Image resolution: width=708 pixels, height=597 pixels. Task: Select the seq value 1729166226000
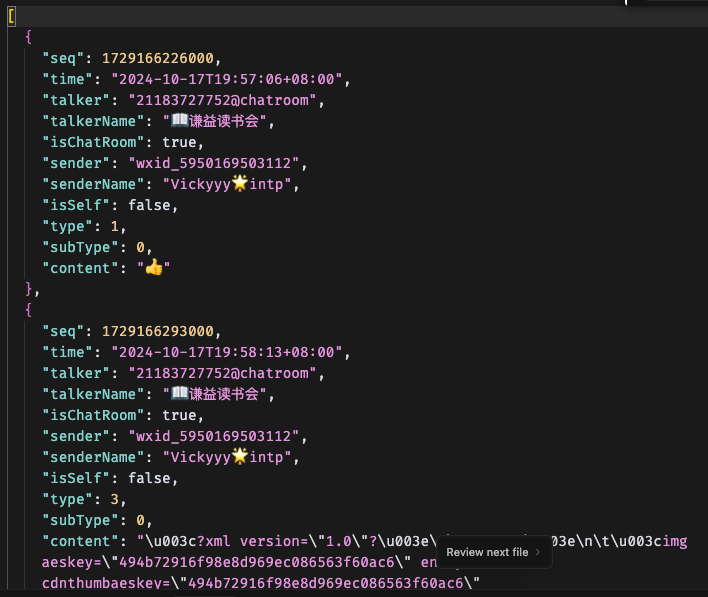tap(158, 58)
